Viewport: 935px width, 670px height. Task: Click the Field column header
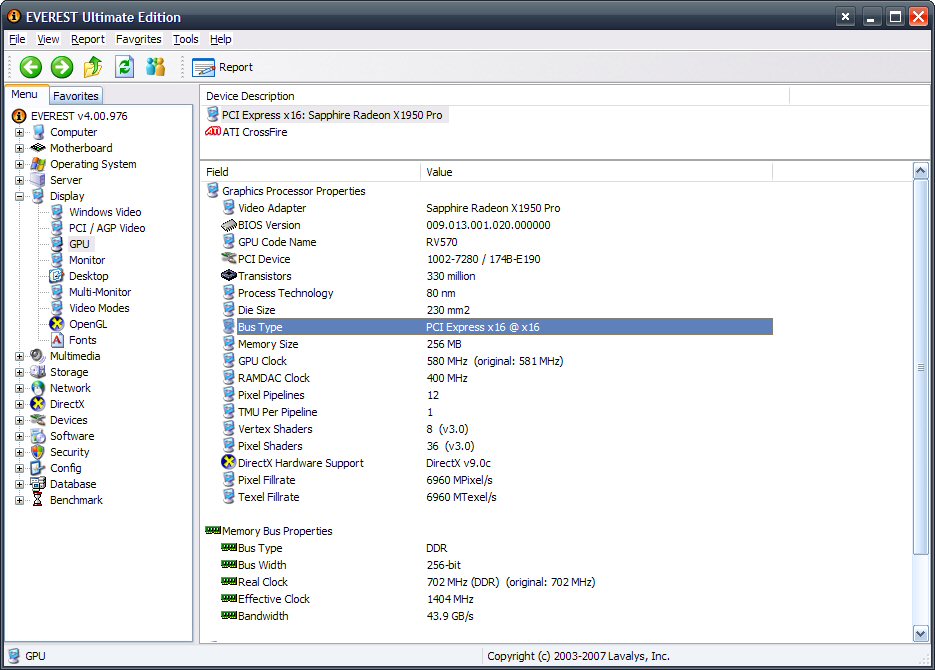(310, 172)
